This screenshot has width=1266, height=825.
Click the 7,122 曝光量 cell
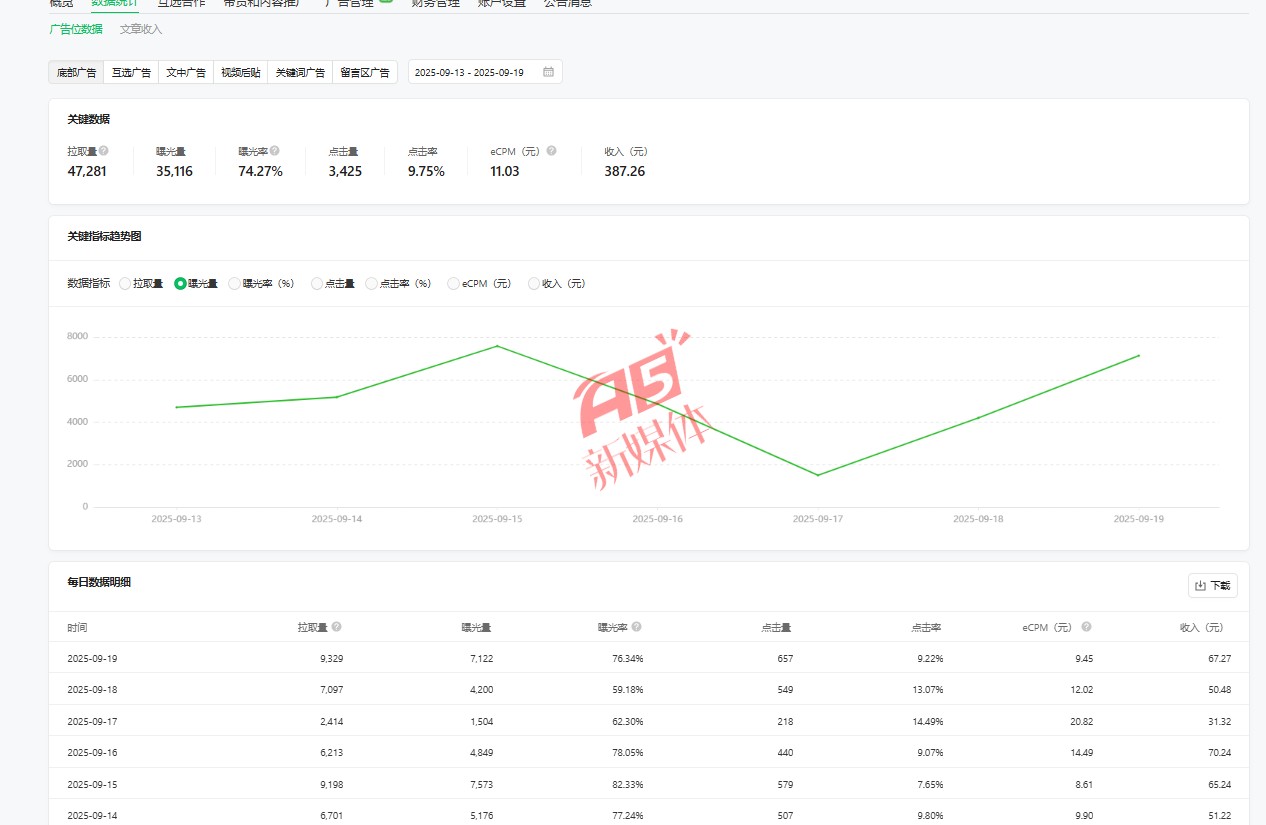point(481,659)
